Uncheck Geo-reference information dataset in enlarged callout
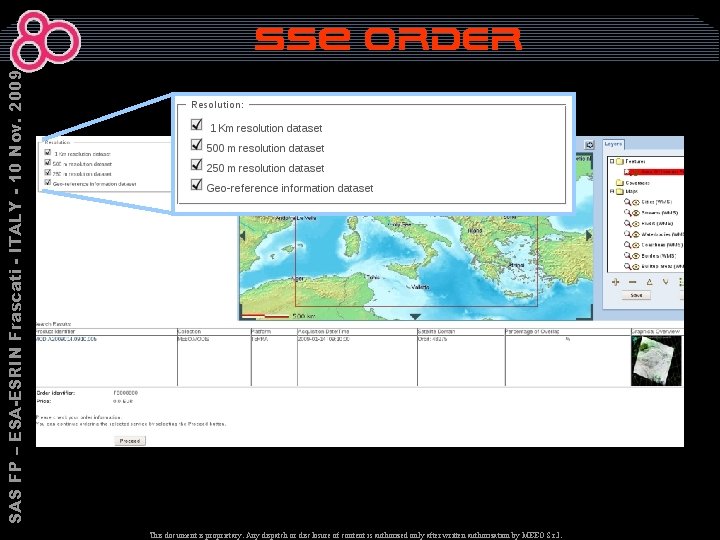720x540 pixels. [197, 185]
